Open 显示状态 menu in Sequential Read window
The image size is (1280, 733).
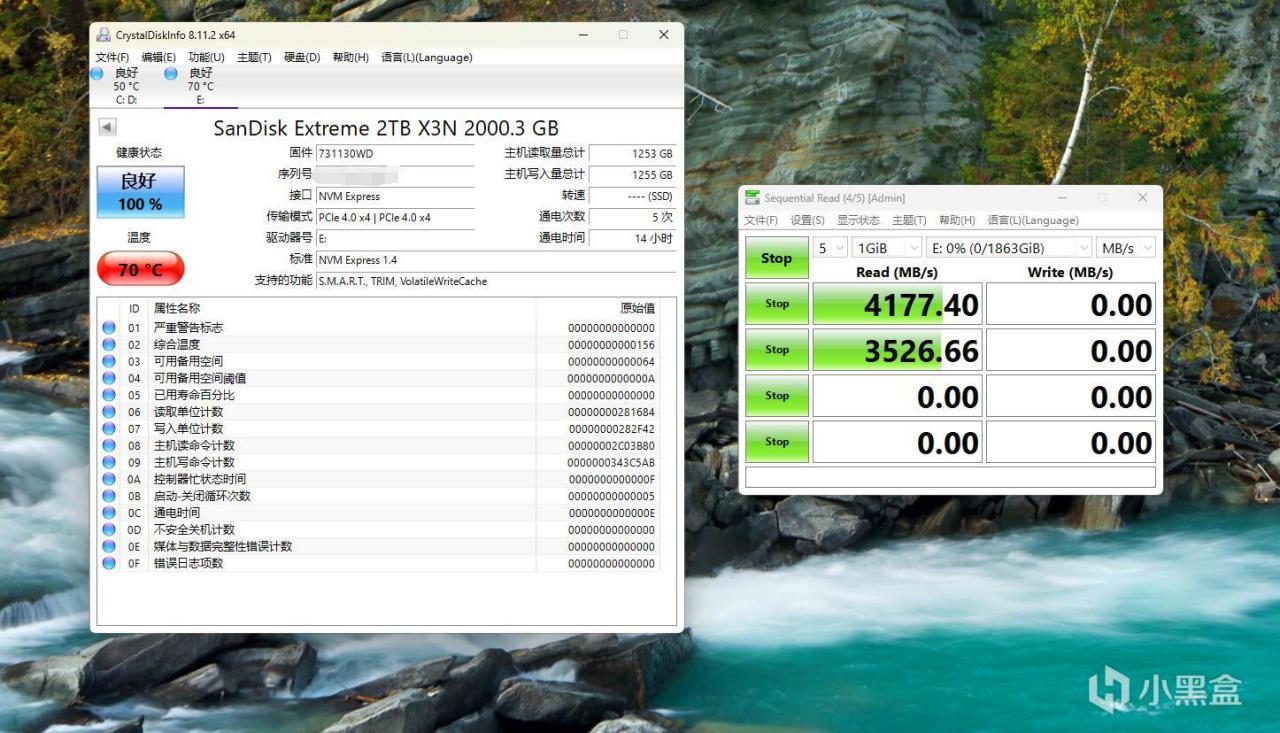(858, 220)
